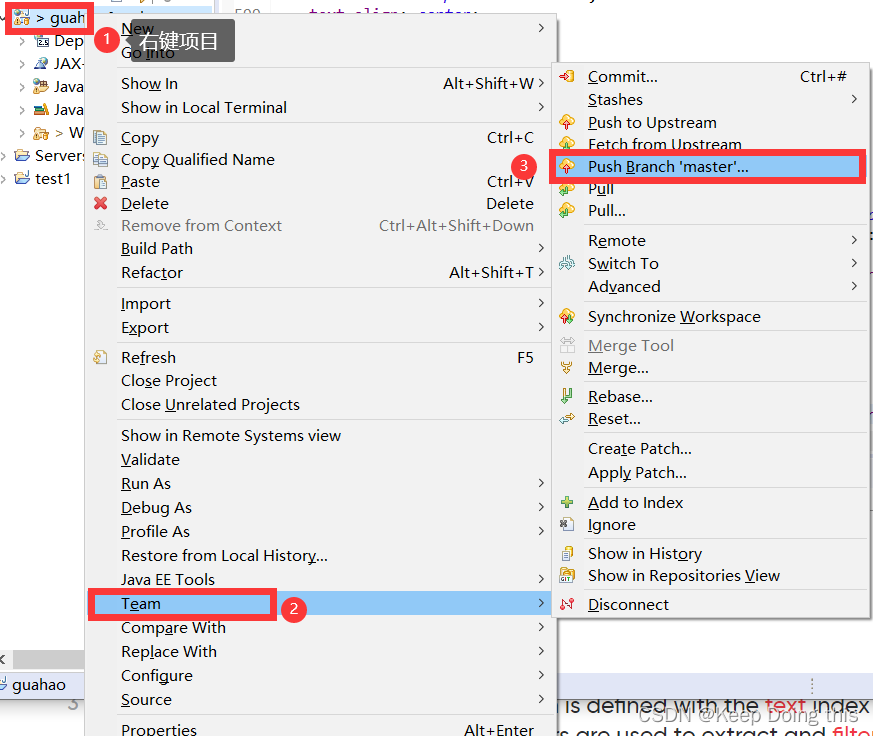Click the Remove from Context icon
Screen dimensions: 873x736
[x=101, y=225]
